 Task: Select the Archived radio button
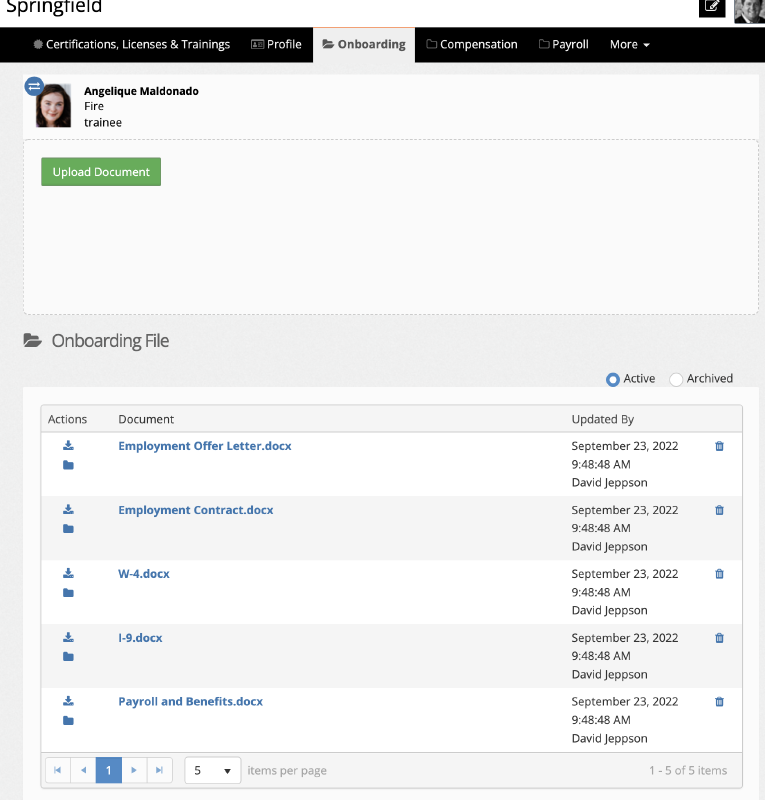676,380
